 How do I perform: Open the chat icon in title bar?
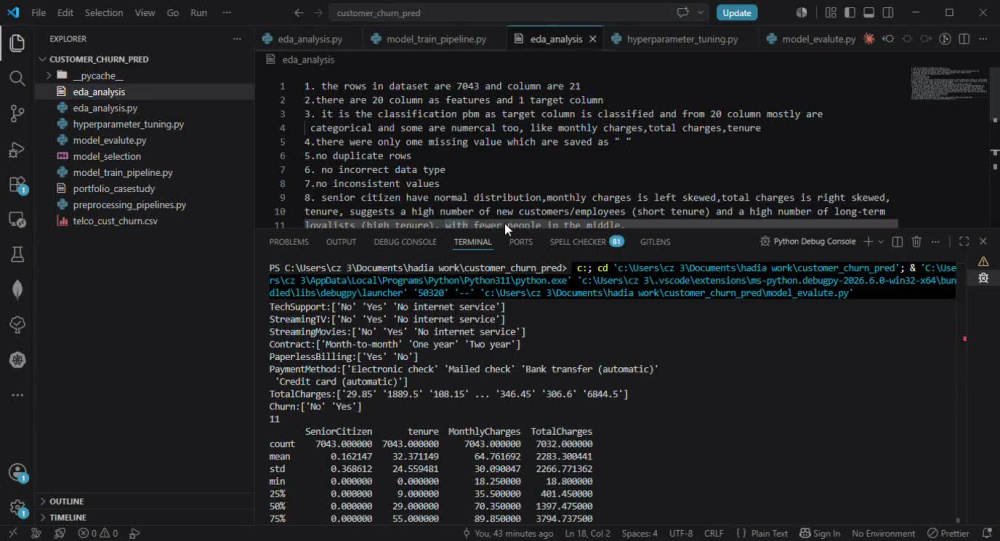[682, 13]
